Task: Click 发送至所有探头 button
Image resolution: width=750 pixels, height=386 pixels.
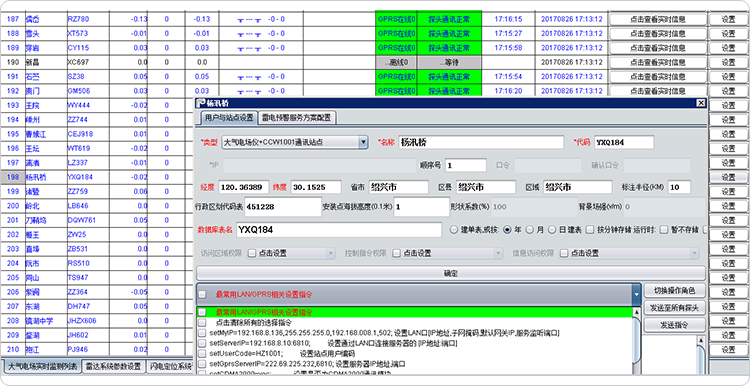Action: coord(674,308)
